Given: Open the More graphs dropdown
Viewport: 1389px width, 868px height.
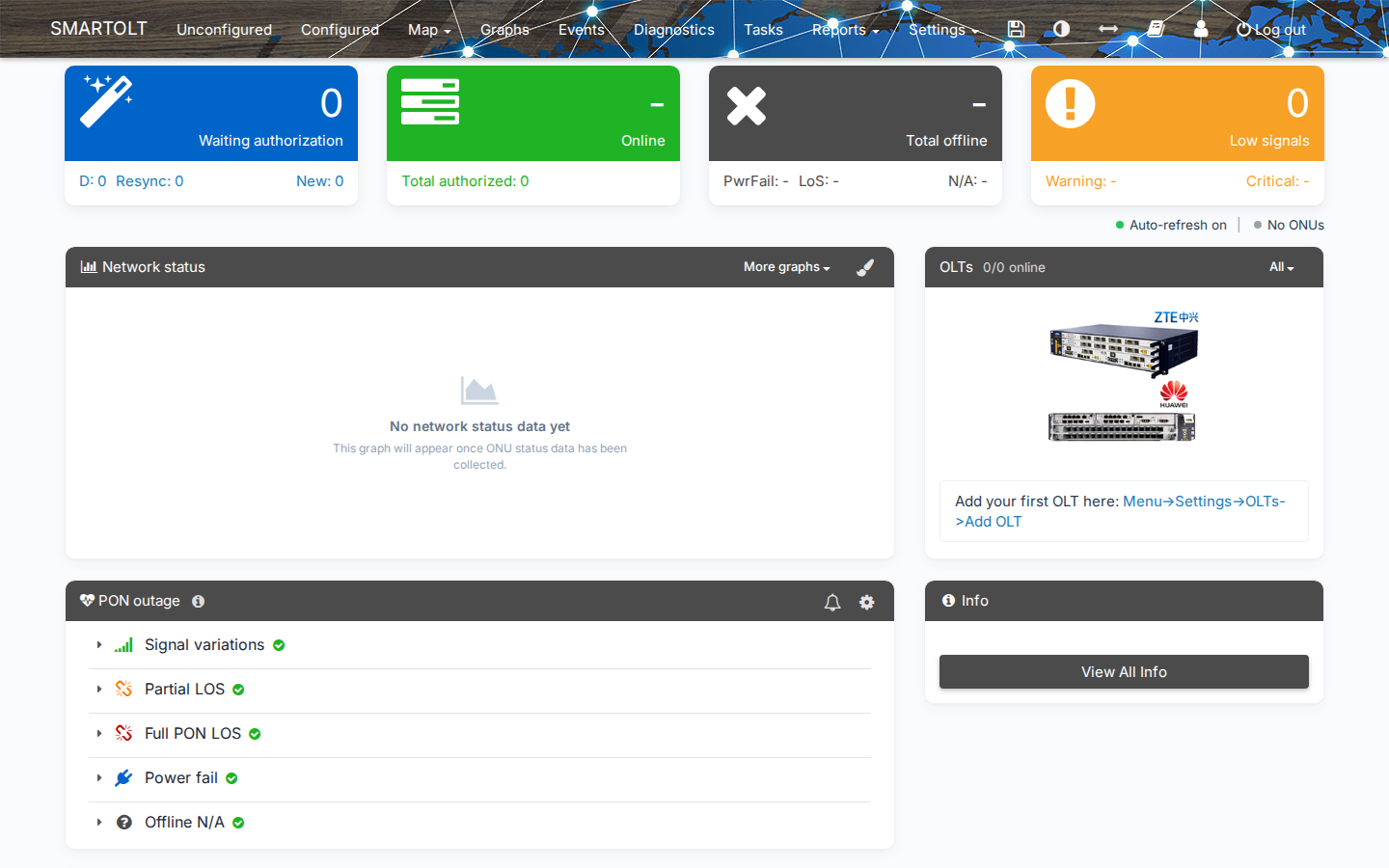Looking at the screenshot, I should 787,267.
